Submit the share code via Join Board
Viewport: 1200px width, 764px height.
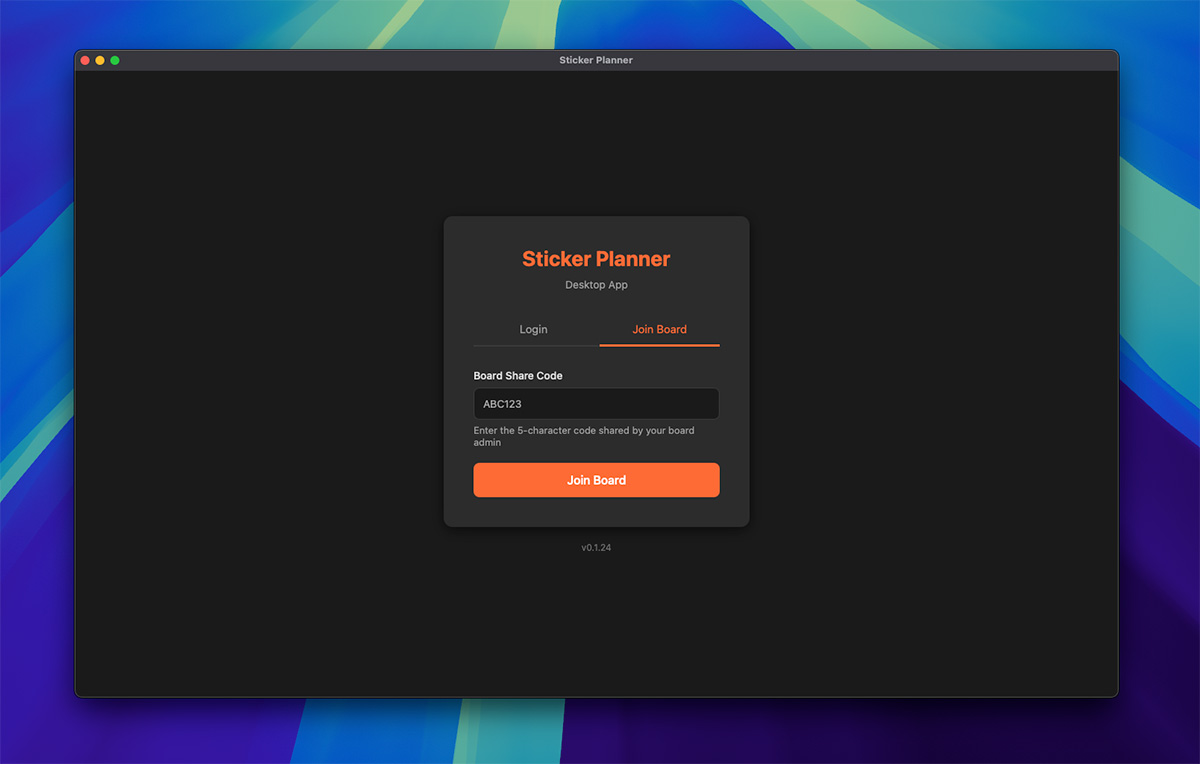coord(596,480)
